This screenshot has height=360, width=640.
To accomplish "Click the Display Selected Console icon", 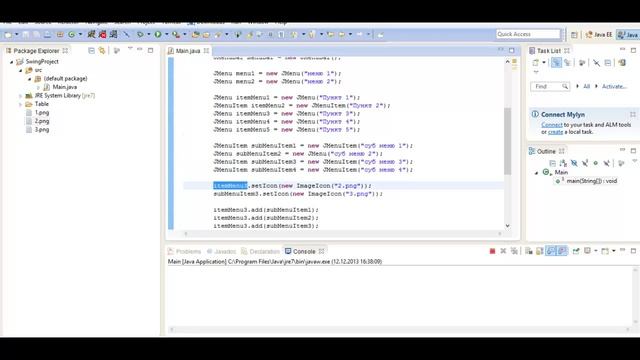I will click(x=587, y=251).
